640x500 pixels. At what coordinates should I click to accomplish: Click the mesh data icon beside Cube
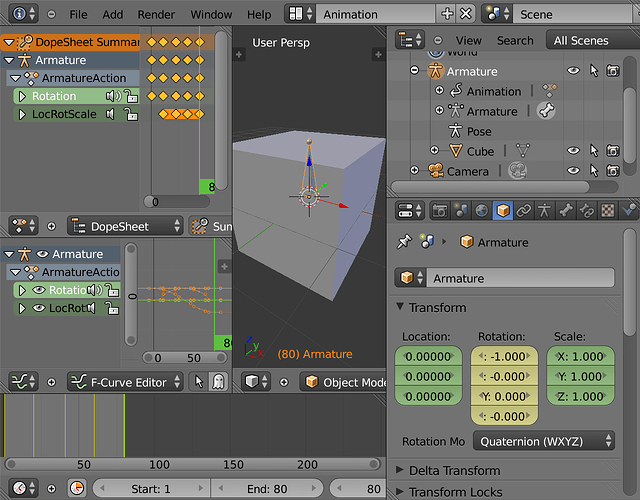pyautogui.click(x=522, y=151)
